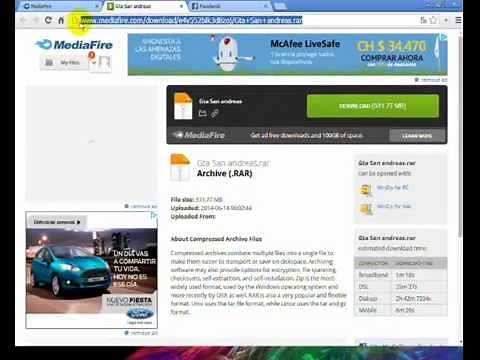Switch to the Facebook tab
This screenshot has width=480, height=360.
pos(228,6)
